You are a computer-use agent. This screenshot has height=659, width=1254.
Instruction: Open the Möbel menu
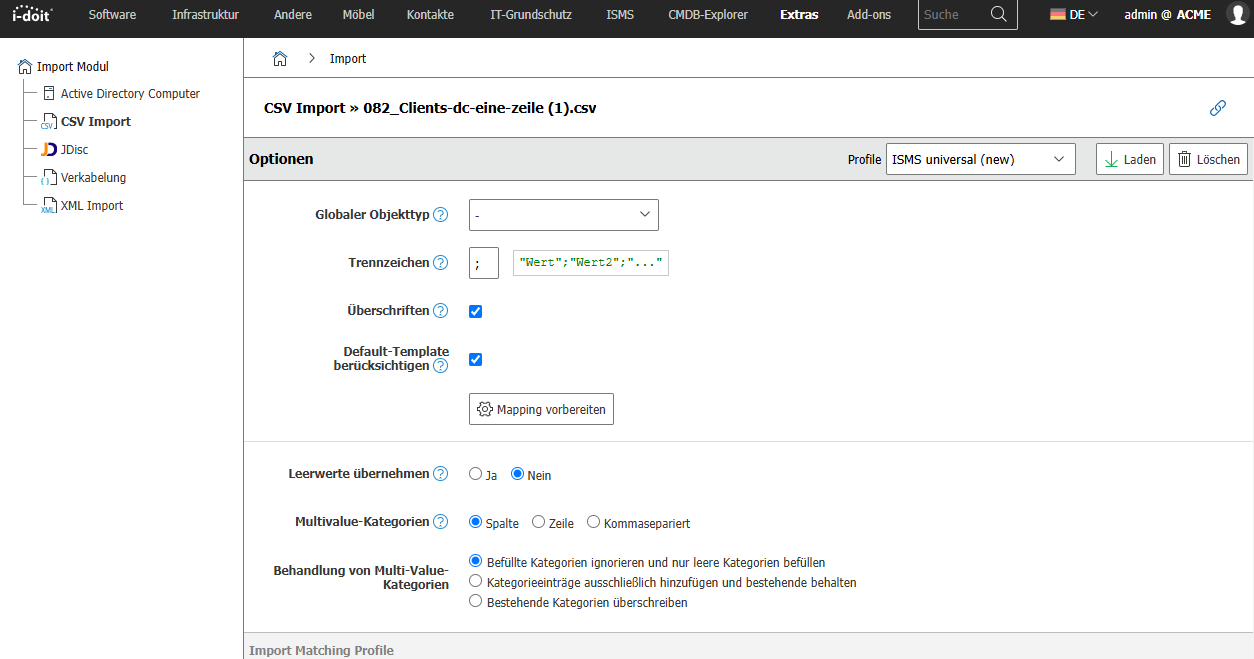(359, 15)
